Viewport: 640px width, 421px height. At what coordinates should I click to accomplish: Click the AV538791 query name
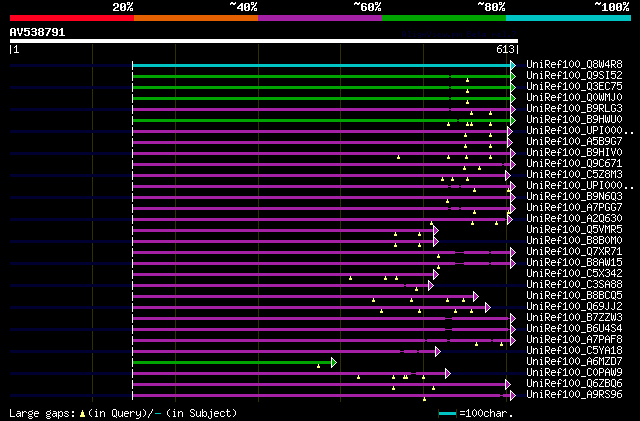coord(37,32)
